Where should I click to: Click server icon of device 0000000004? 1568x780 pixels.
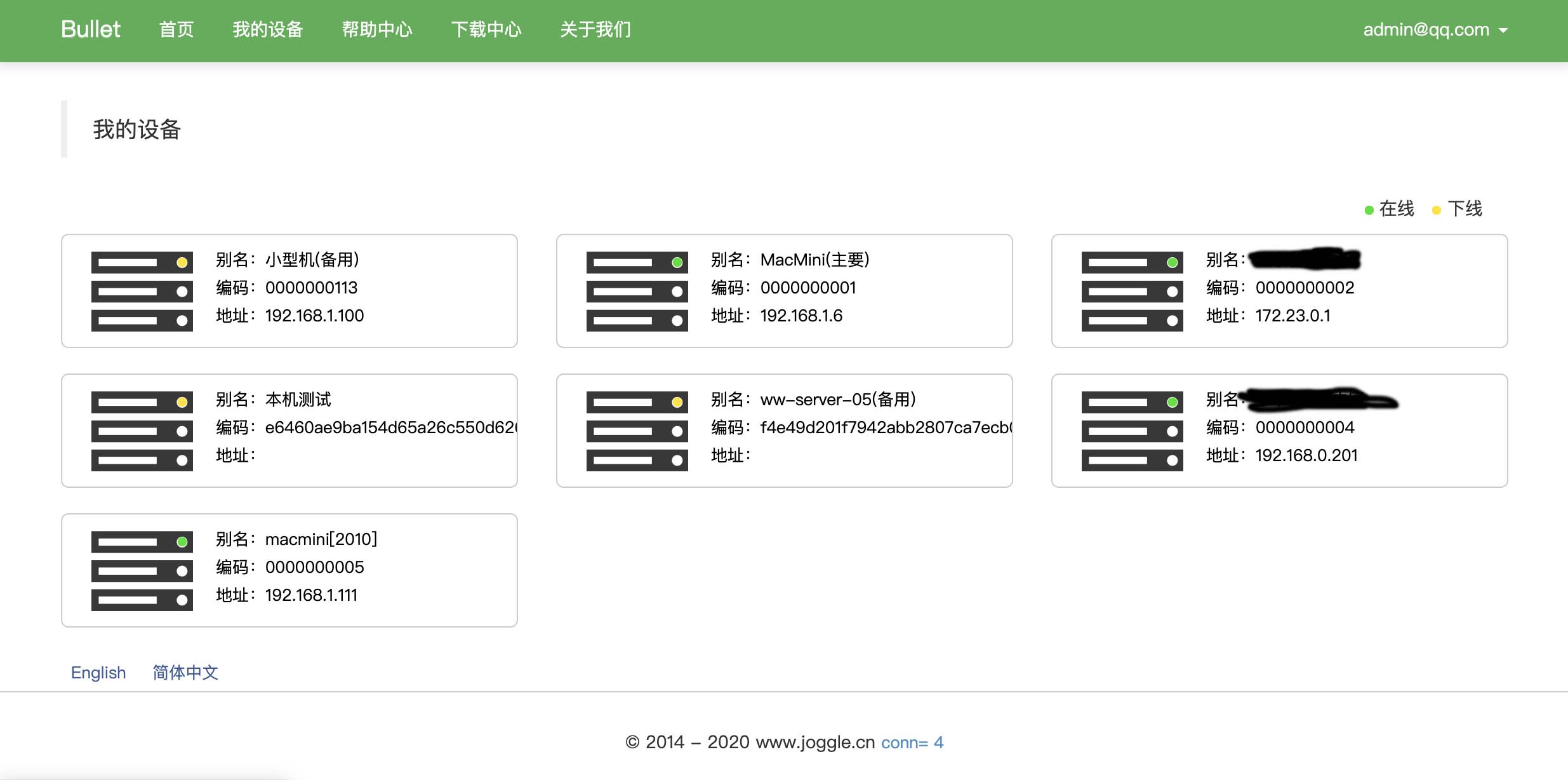click(x=1132, y=431)
